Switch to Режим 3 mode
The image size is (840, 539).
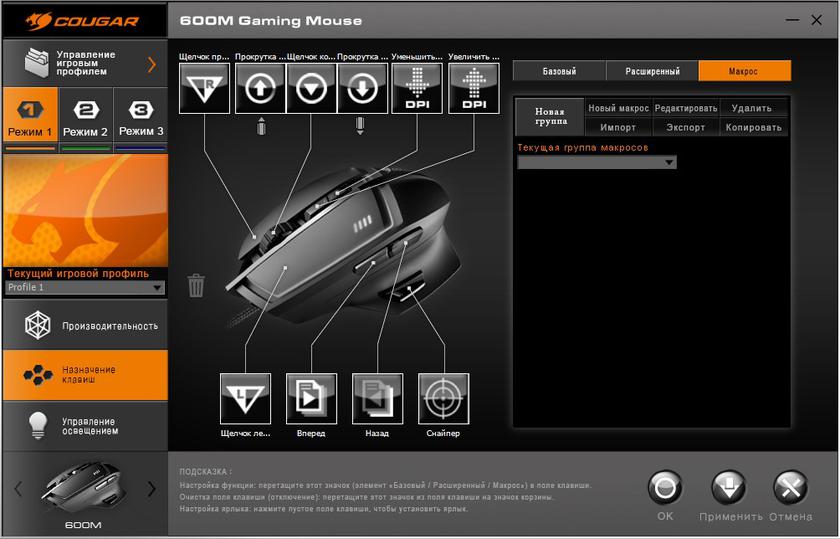pos(141,118)
